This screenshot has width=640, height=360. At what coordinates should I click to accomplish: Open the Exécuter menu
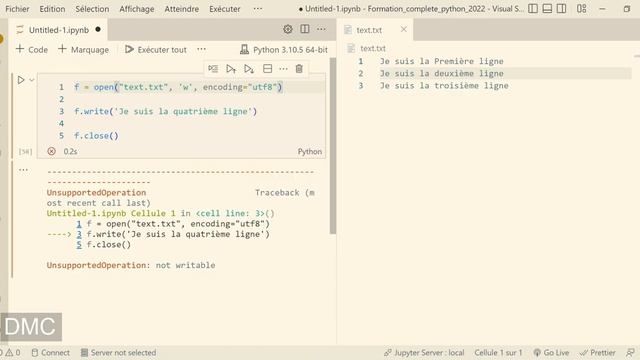tap(225, 9)
